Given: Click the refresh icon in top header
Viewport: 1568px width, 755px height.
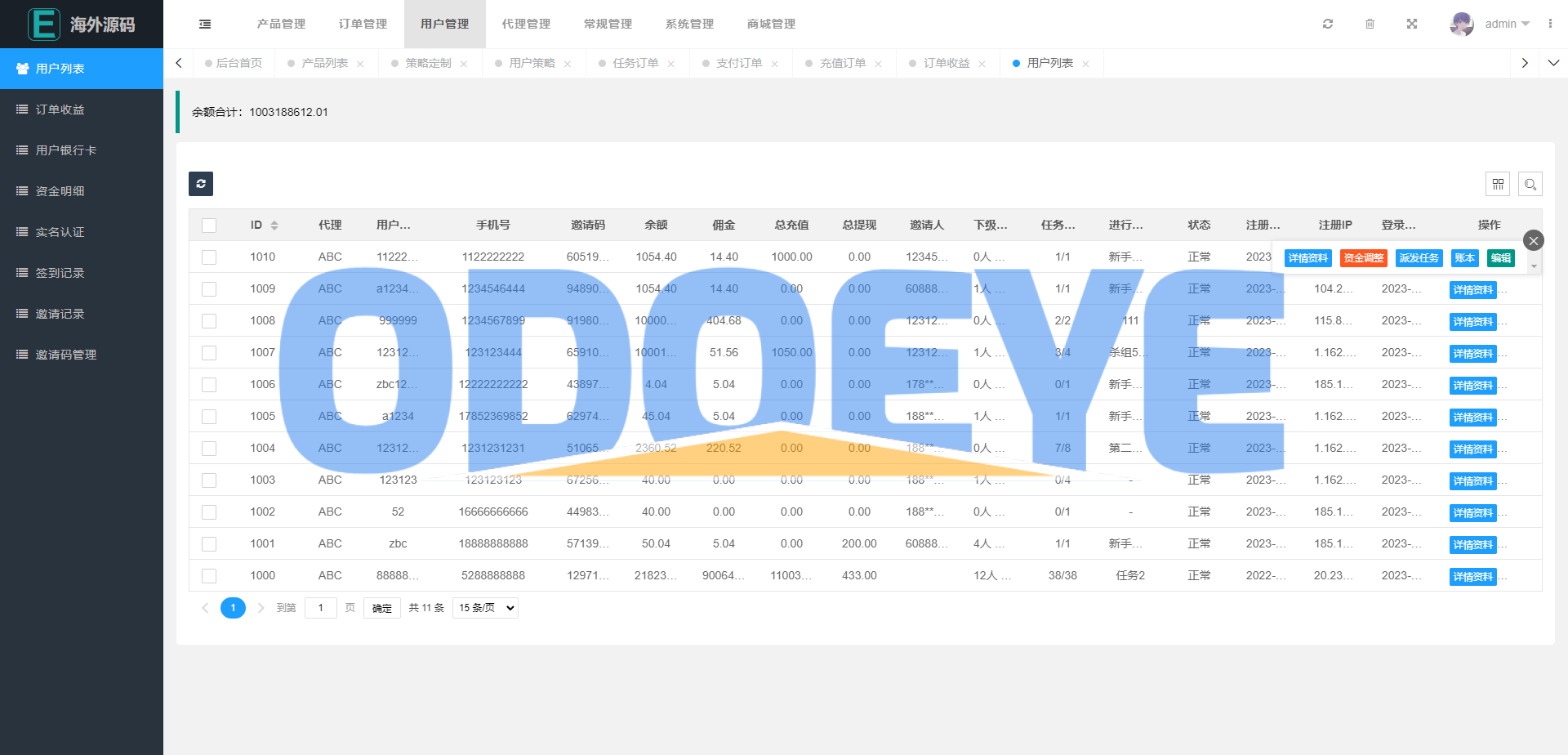Looking at the screenshot, I should (x=1328, y=24).
